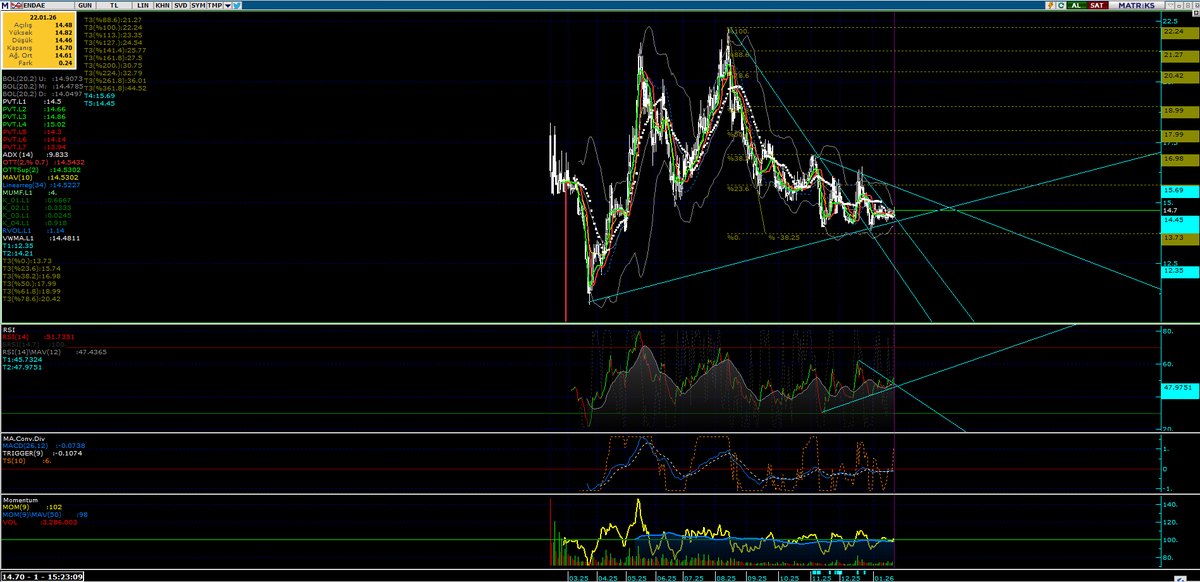
Task: Select the ADX (14) indicator label
Action: (x=17, y=155)
